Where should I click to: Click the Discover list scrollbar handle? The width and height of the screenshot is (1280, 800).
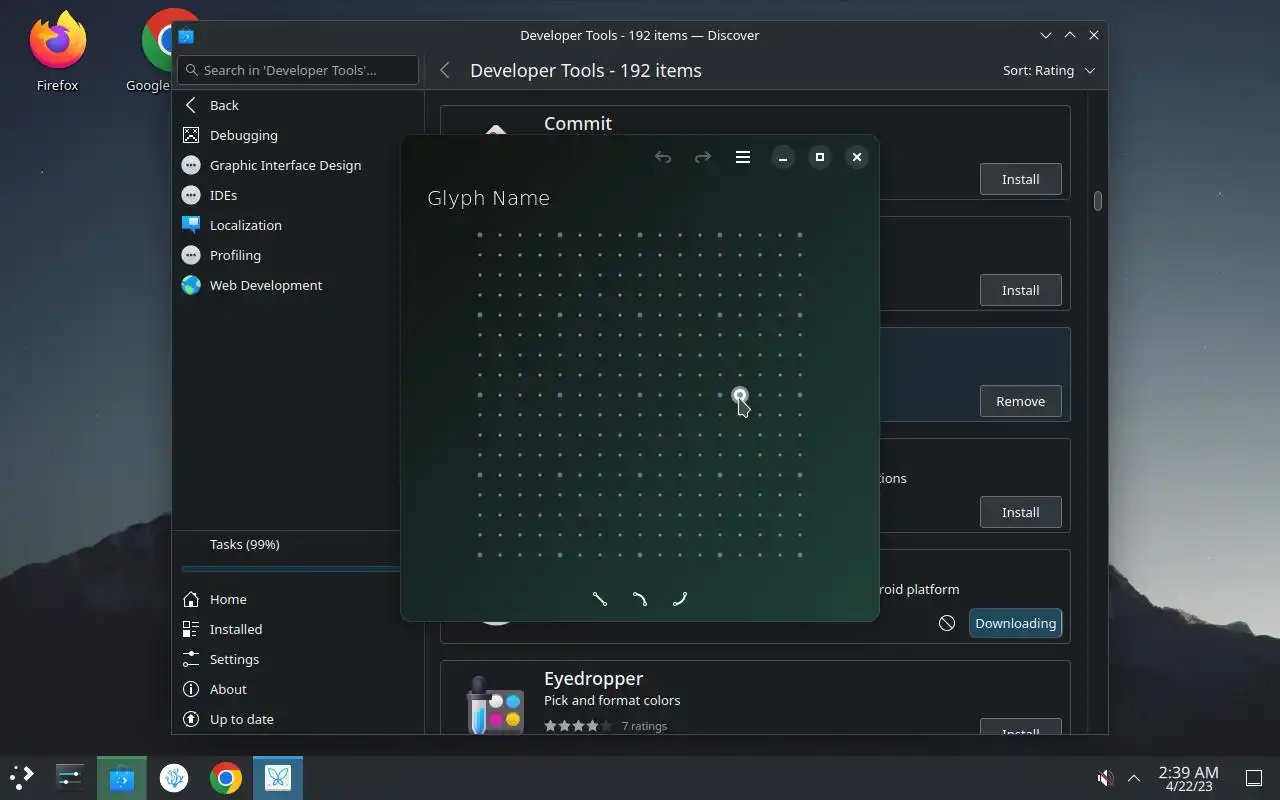(x=1098, y=201)
